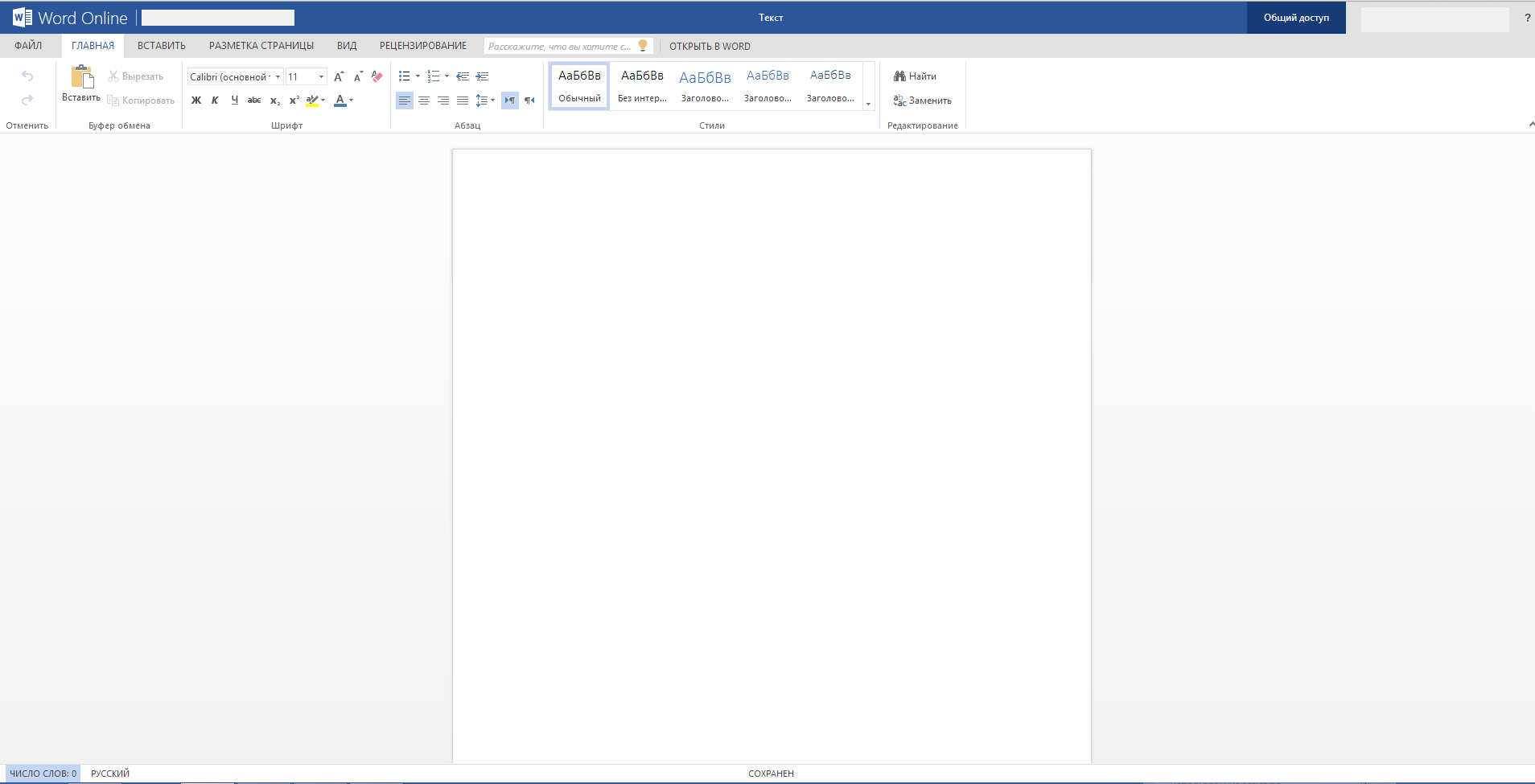Open the line spacing dropdown arrow
Screen dimensions: 1535x784
(x=492, y=101)
